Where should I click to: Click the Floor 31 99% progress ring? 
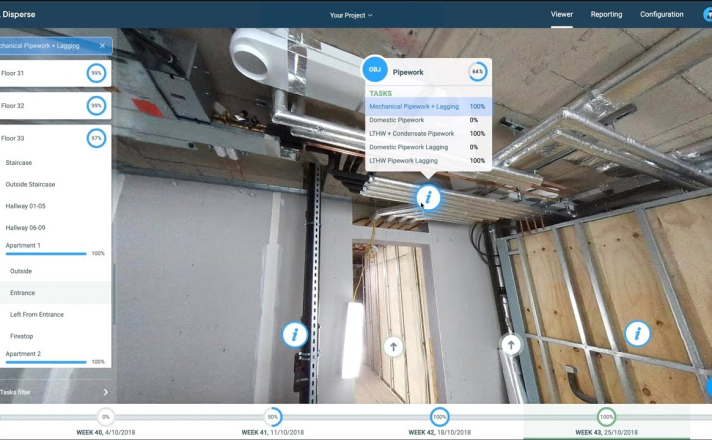[x=96, y=73]
